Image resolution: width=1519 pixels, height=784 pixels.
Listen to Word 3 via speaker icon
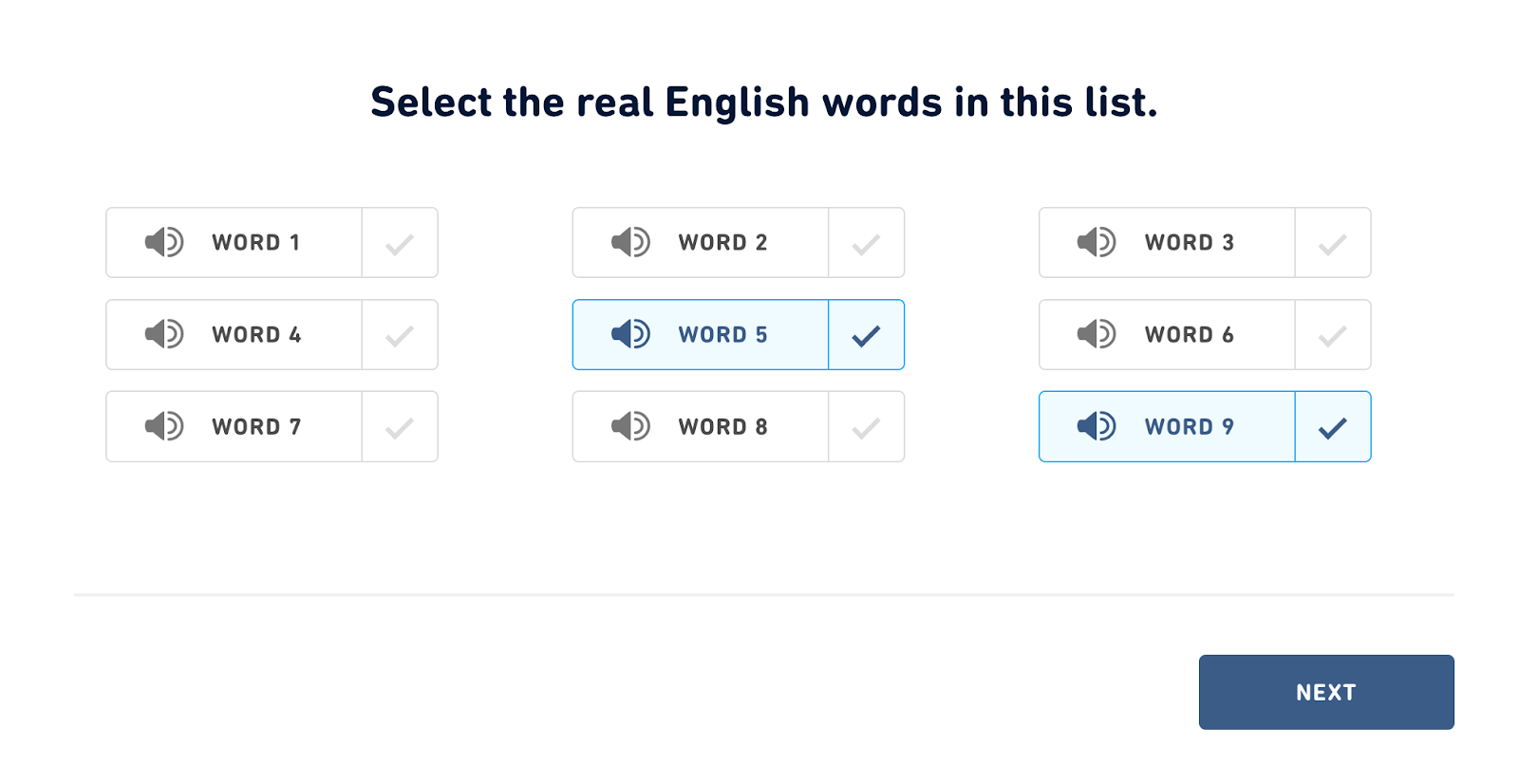click(x=1097, y=242)
